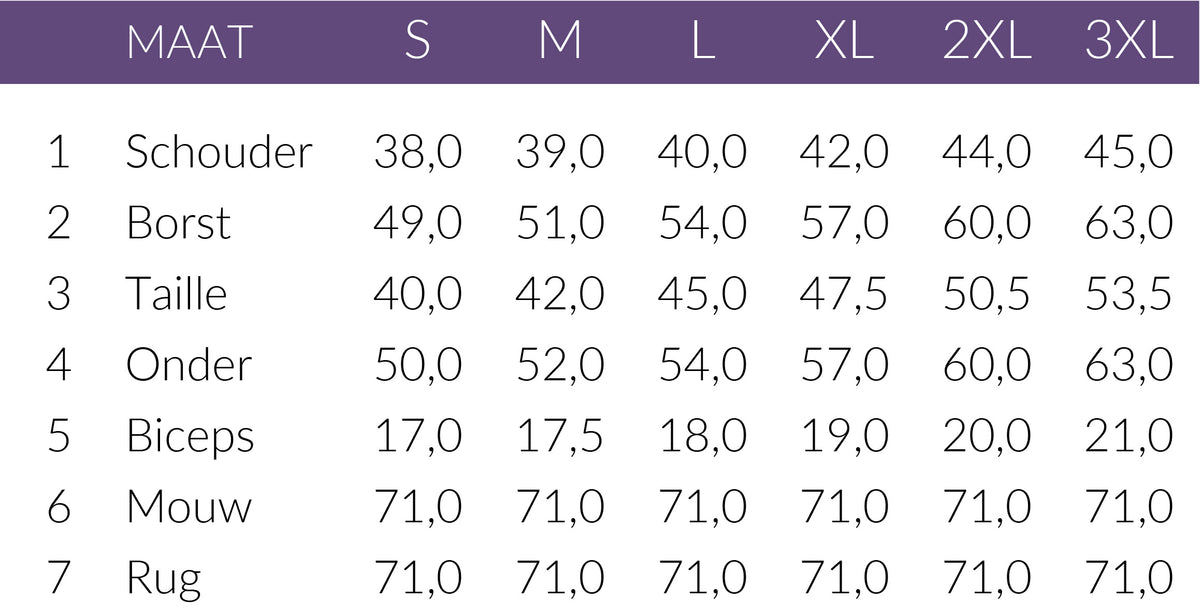Click the Mouw row label
Image resolution: width=1200 pixels, height=614 pixels.
click(189, 507)
